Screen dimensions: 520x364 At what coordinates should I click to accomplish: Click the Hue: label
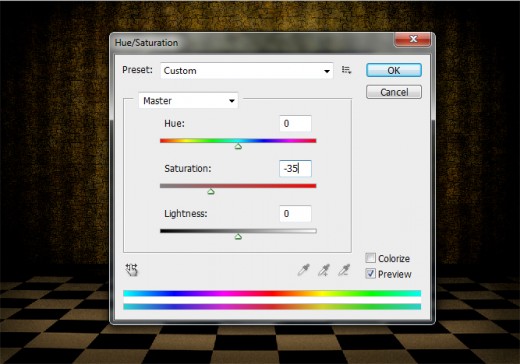[174, 124]
